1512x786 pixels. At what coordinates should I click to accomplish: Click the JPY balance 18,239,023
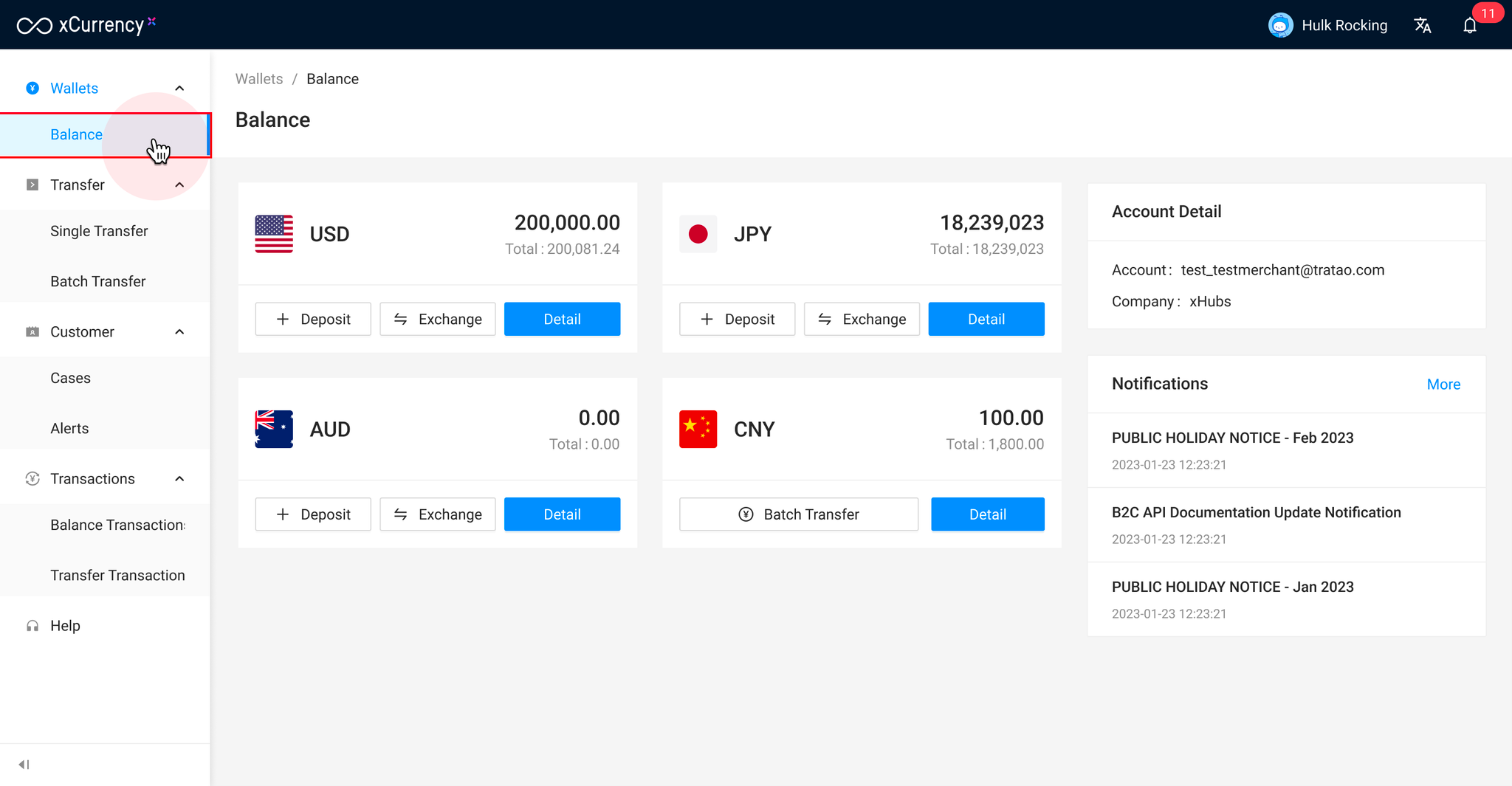coord(992,223)
